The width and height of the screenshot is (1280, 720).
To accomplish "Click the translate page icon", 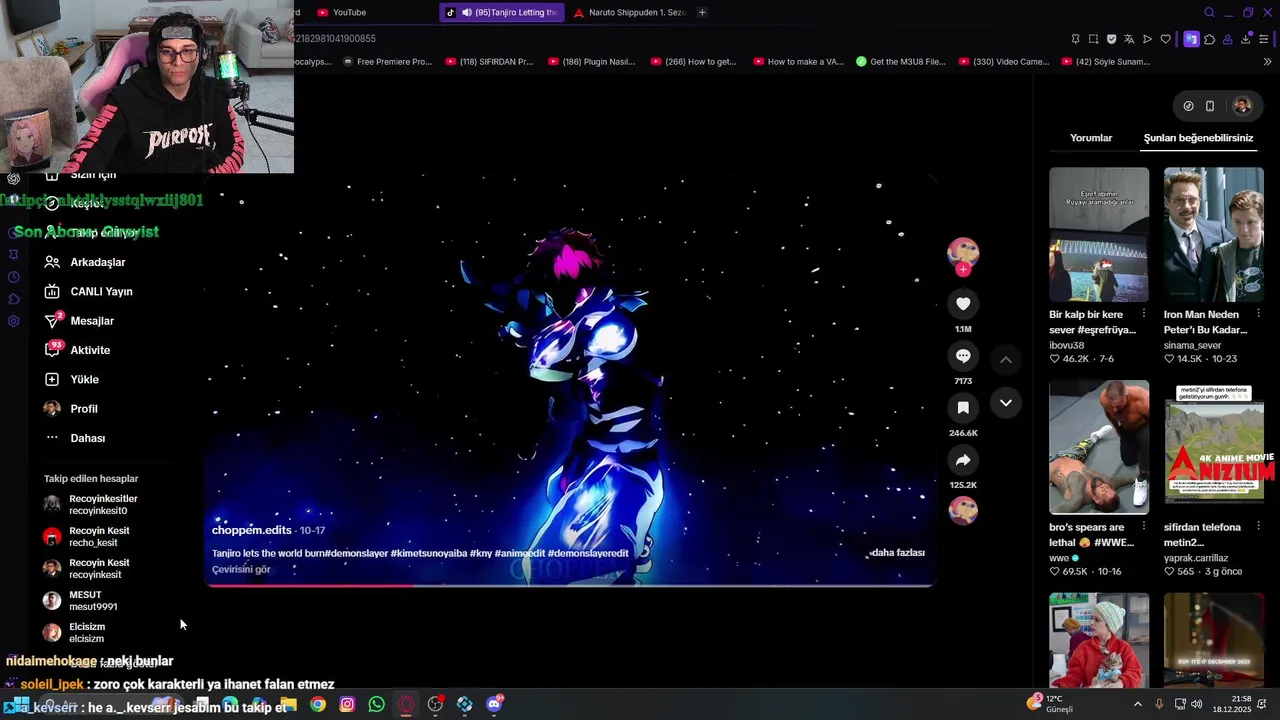I will coord(1129,39).
